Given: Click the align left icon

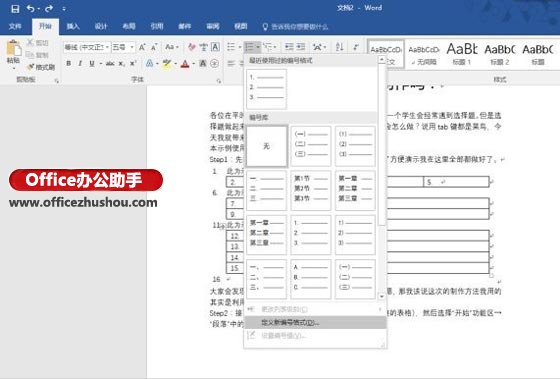Looking at the screenshot, I should [231, 64].
